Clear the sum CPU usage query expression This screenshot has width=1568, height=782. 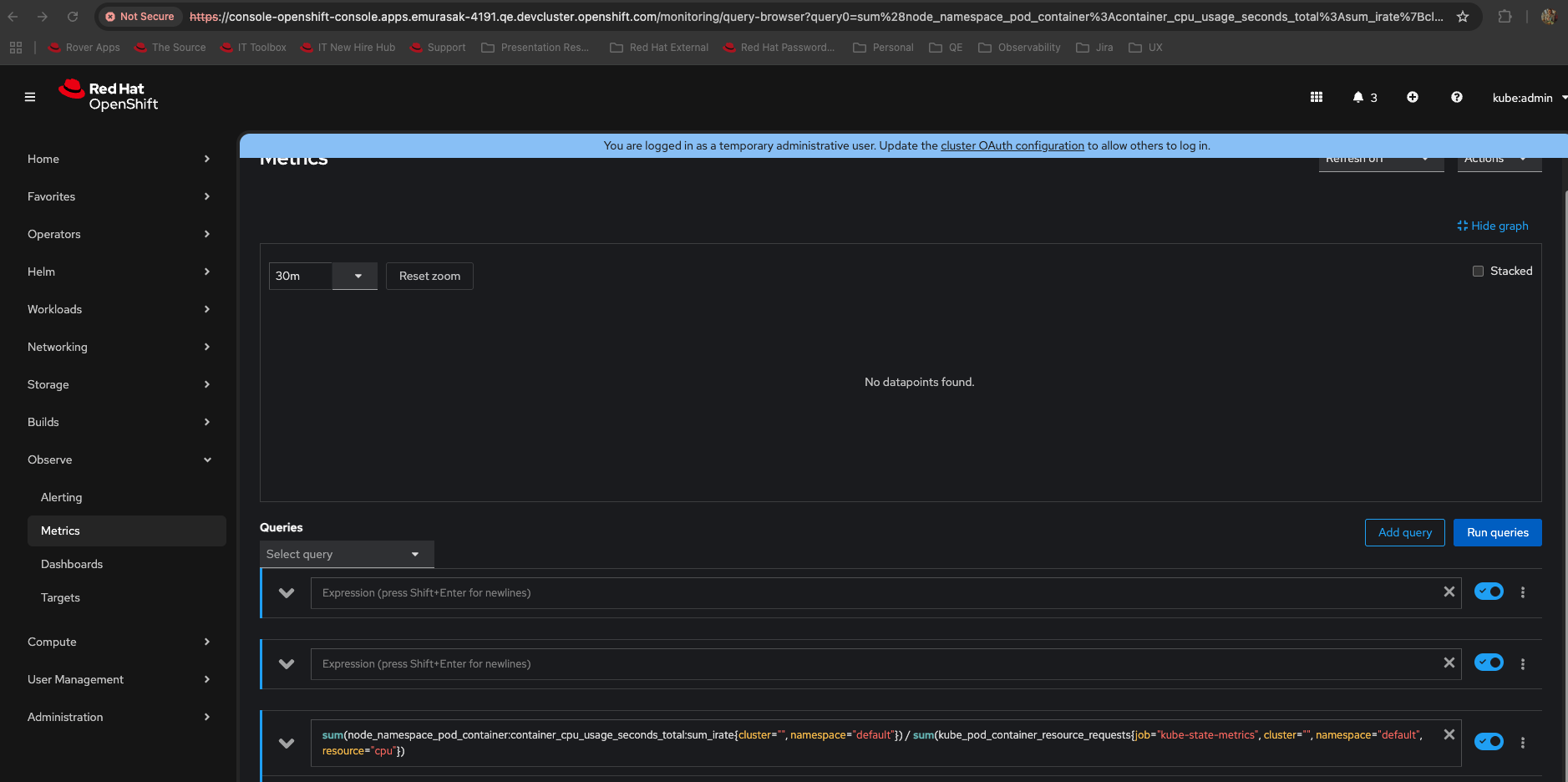pyautogui.click(x=1449, y=734)
